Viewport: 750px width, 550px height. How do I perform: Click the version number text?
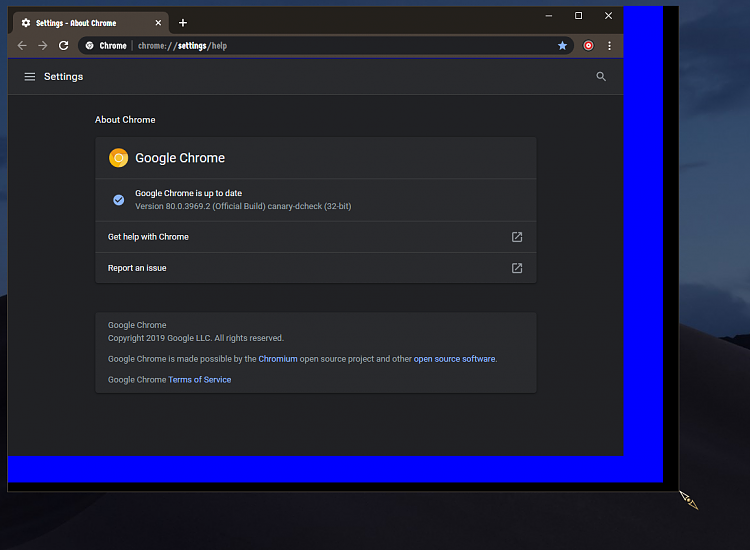tap(243, 206)
